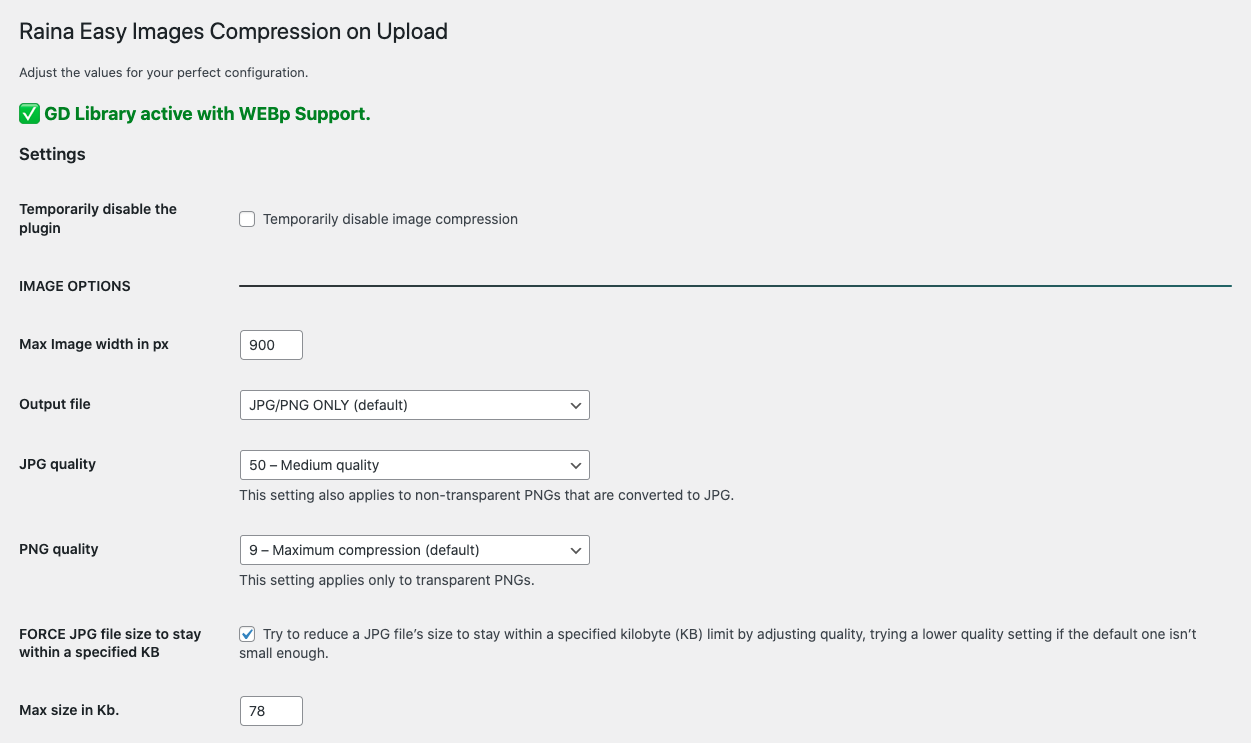Click the "Adjust the values" description text

pyautogui.click(x=163, y=73)
